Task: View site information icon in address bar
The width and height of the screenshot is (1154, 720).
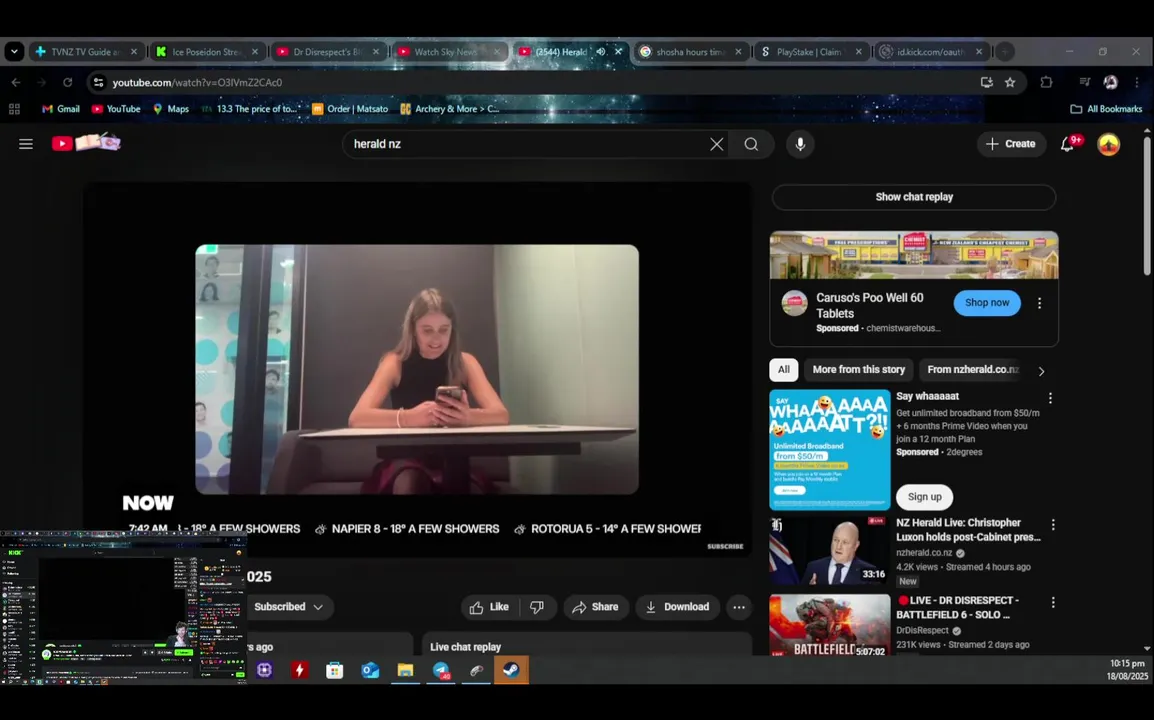Action: click(x=98, y=82)
